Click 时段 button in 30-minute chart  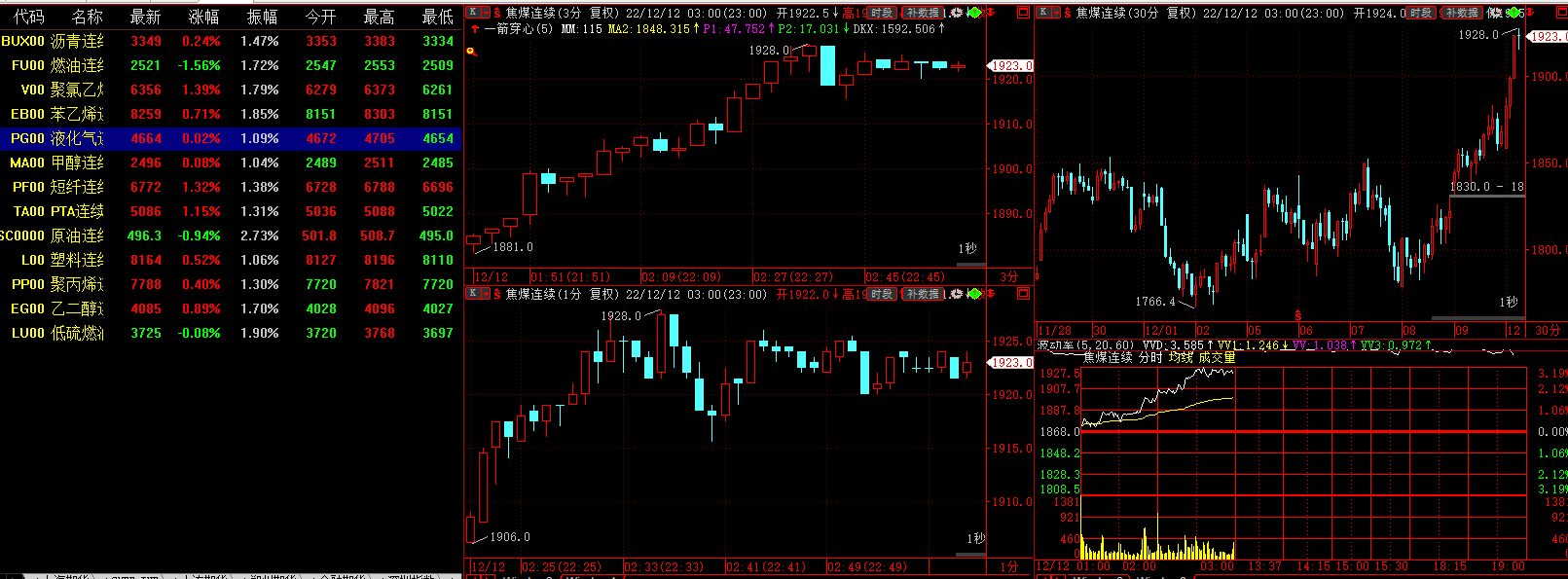[1421, 13]
